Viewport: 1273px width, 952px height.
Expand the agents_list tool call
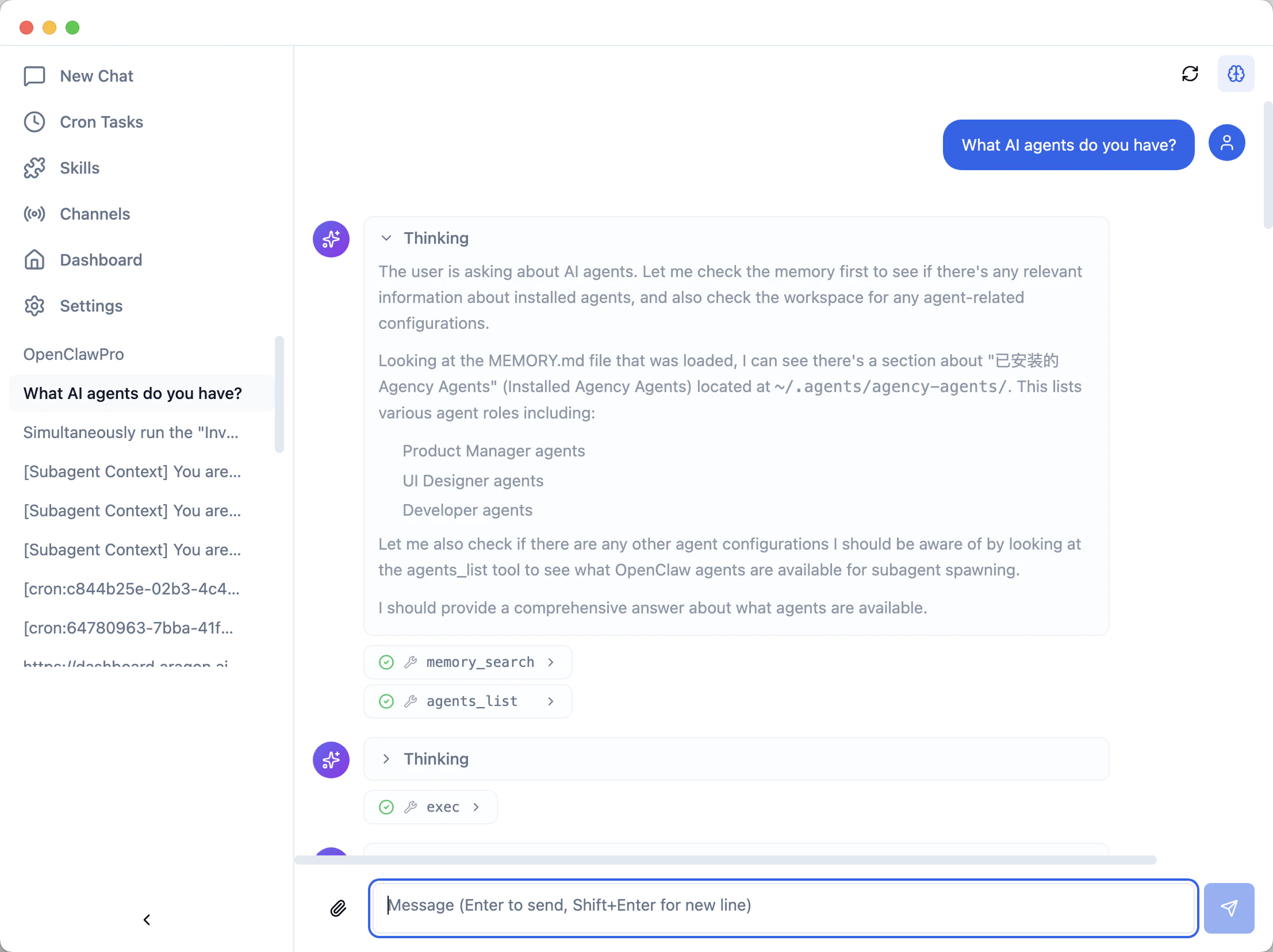click(467, 701)
